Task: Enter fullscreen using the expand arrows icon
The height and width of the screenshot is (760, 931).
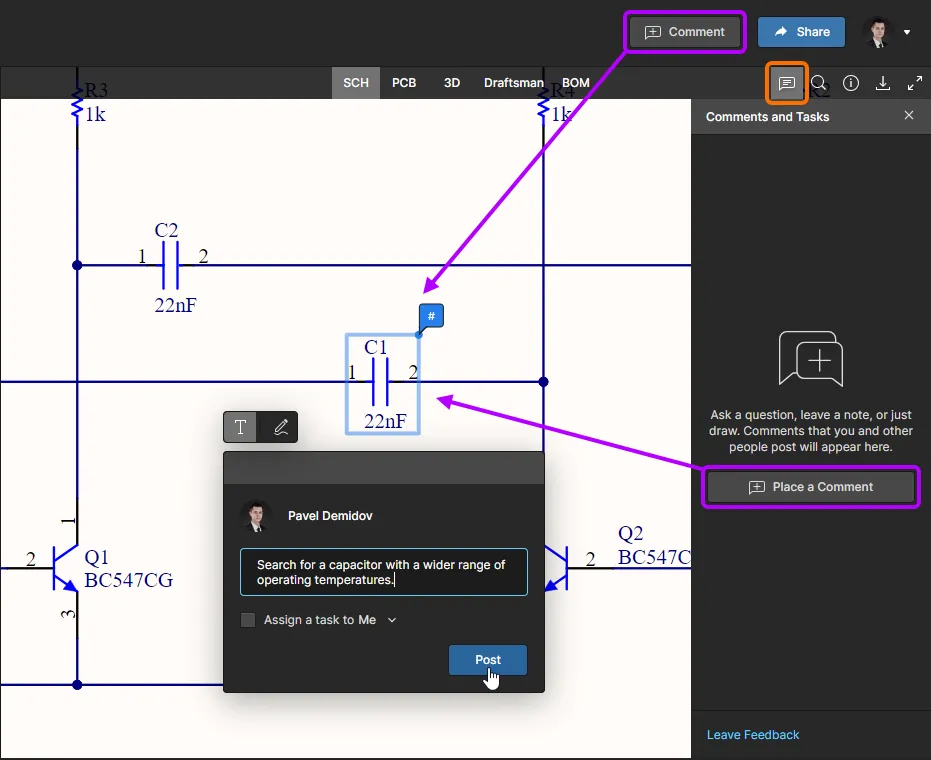Action: 915,84
